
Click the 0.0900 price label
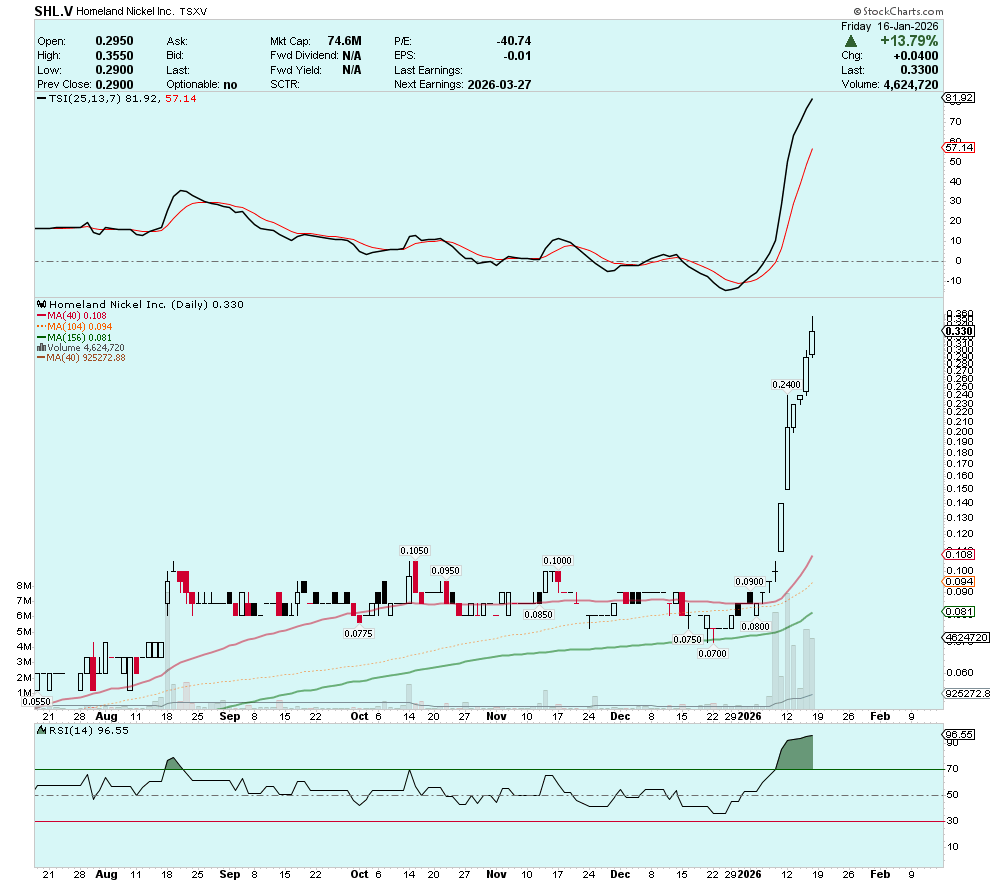pos(749,581)
